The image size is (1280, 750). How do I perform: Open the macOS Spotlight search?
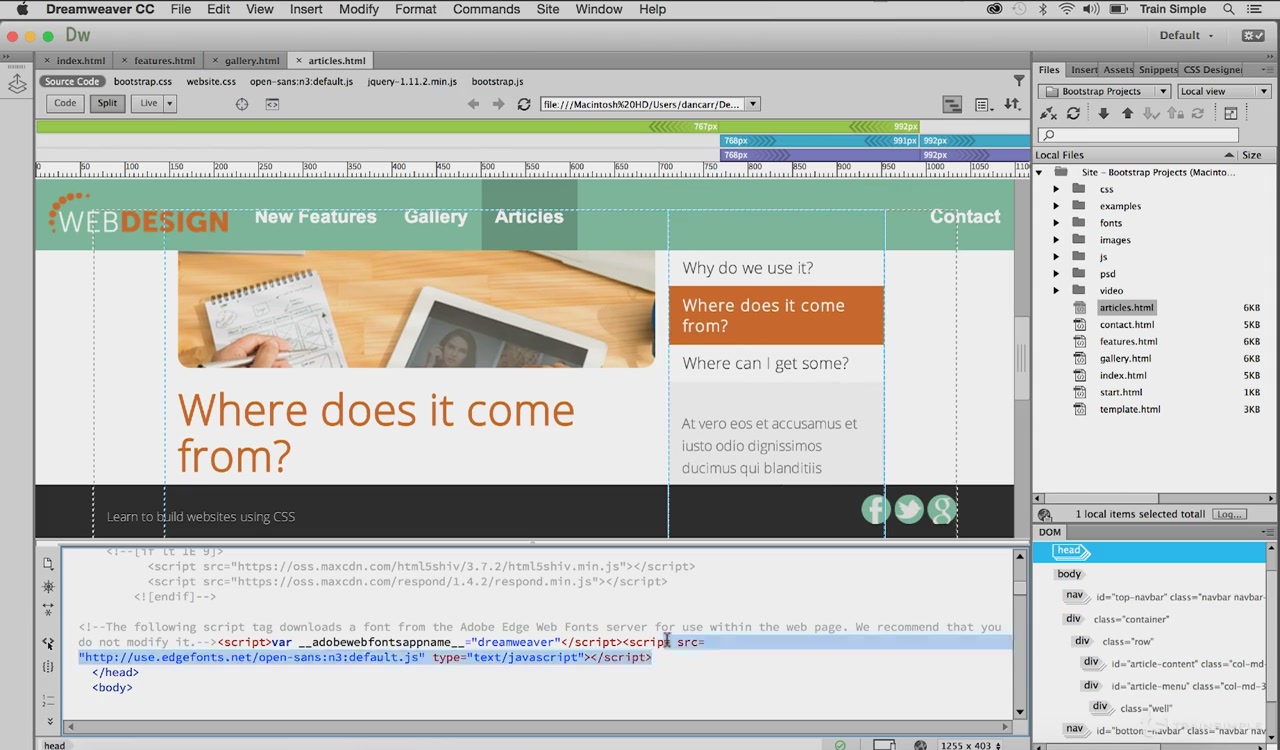coord(1229,9)
